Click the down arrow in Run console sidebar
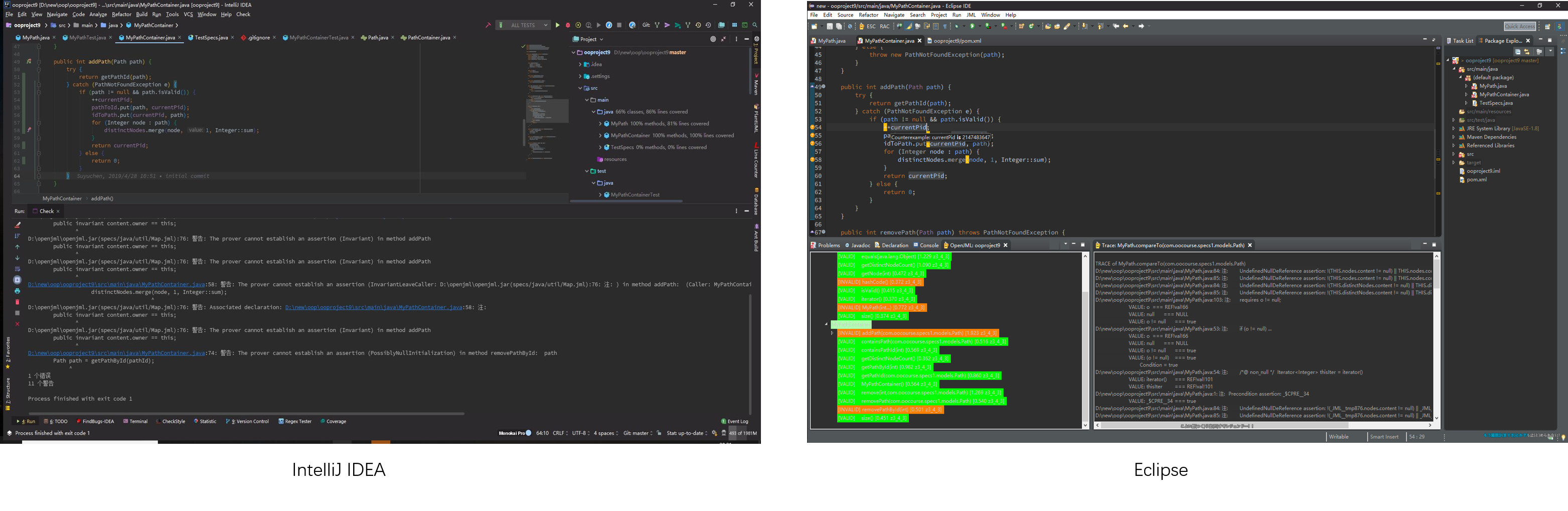This screenshot has height=511, width=1568. [x=17, y=258]
